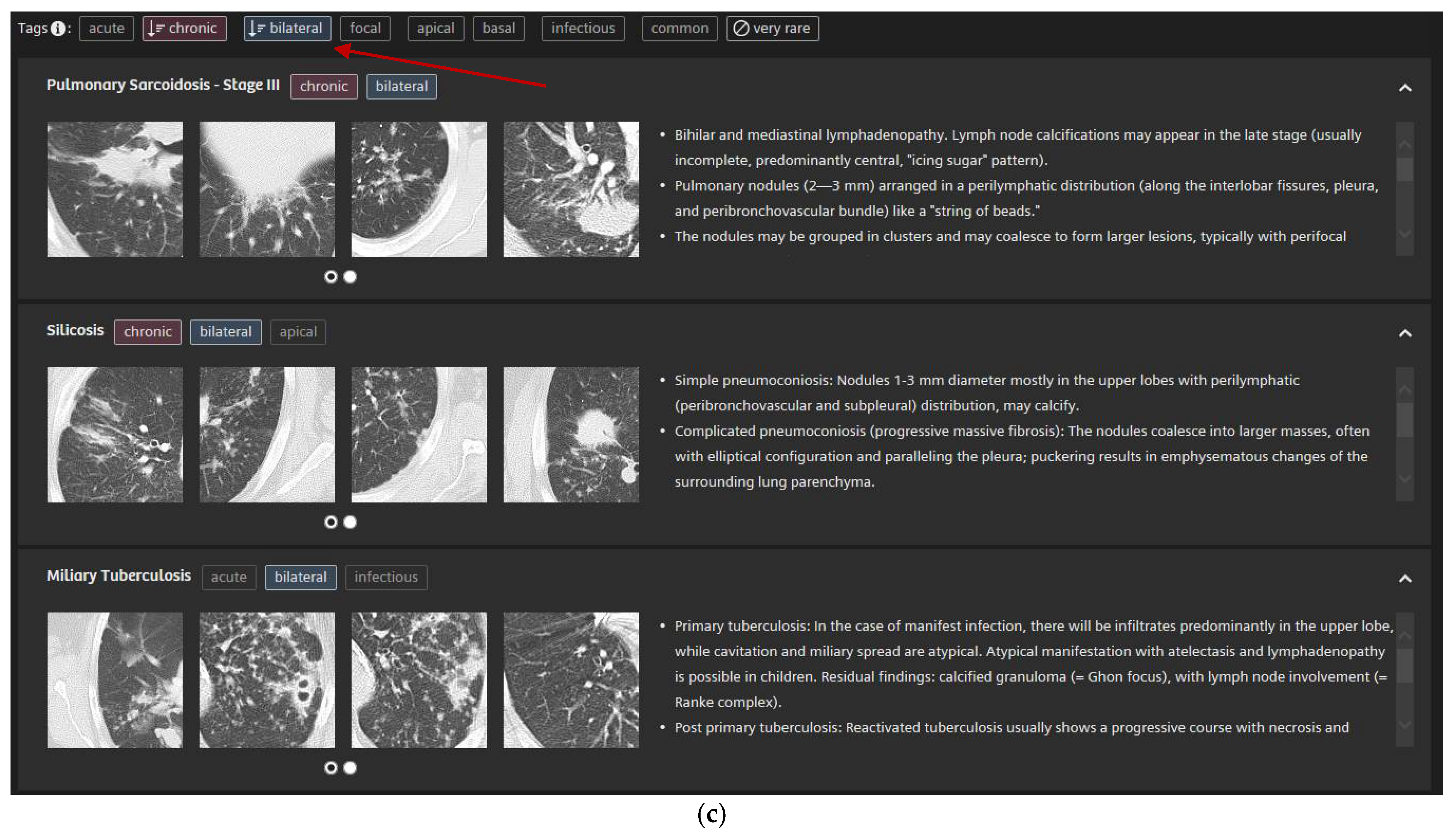Open second CT thumbnail of Silicosis
Viewport: 1456px width, 833px height.
click(x=267, y=435)
